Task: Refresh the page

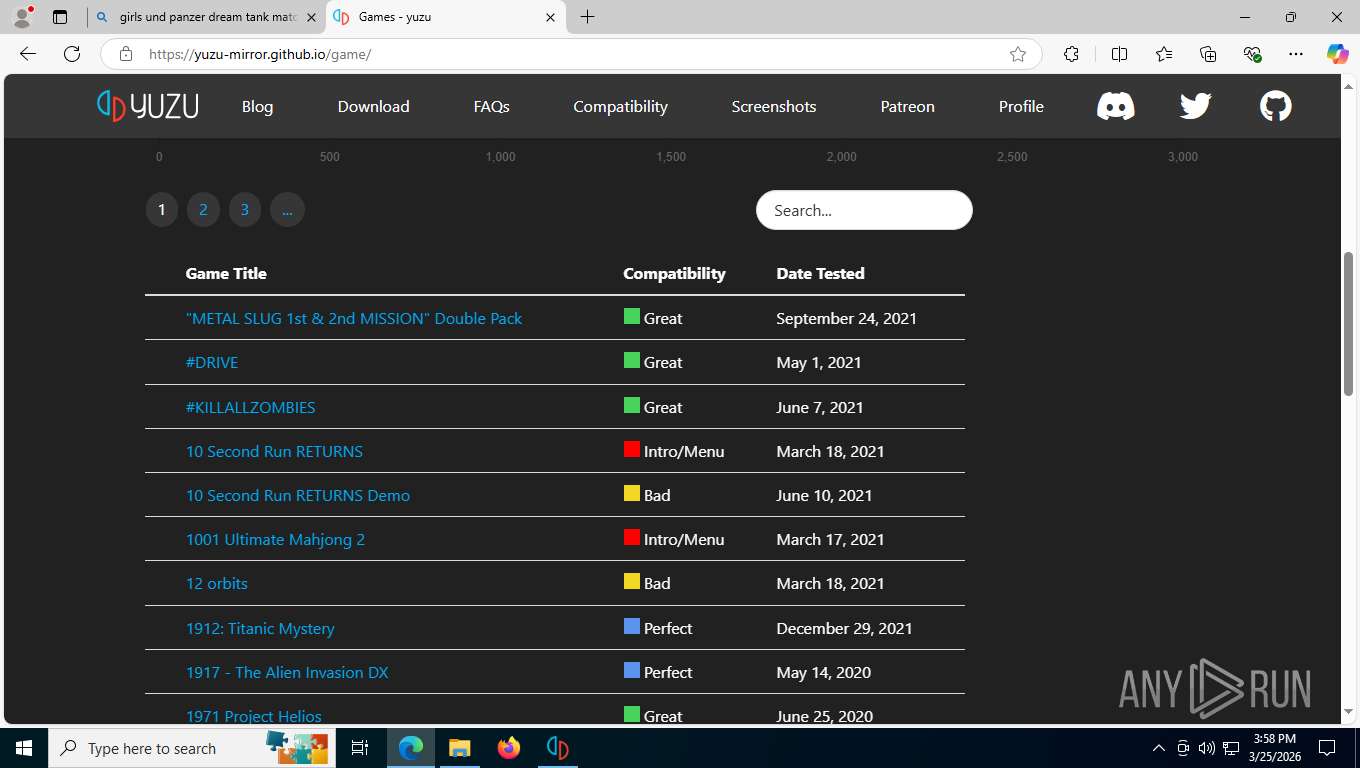Action: (x=72, y=54)
